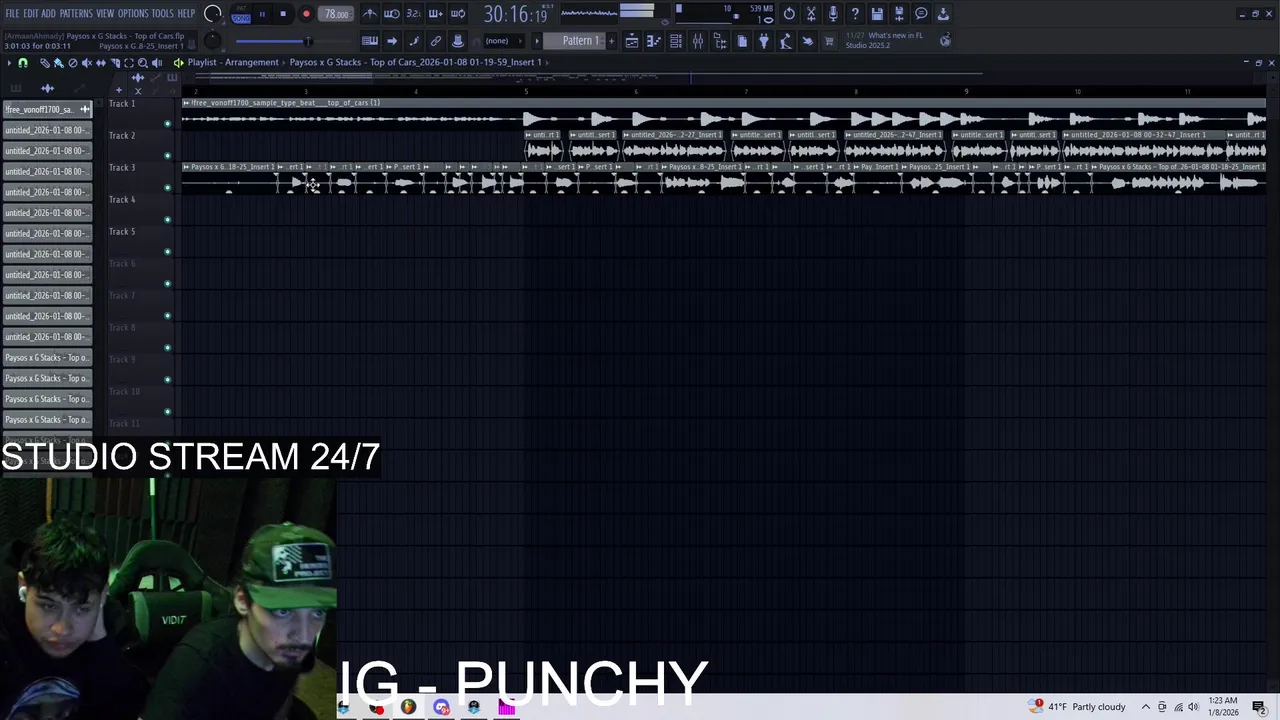Expand pattern menu arrow left of Pattern 1

point(537,41)
